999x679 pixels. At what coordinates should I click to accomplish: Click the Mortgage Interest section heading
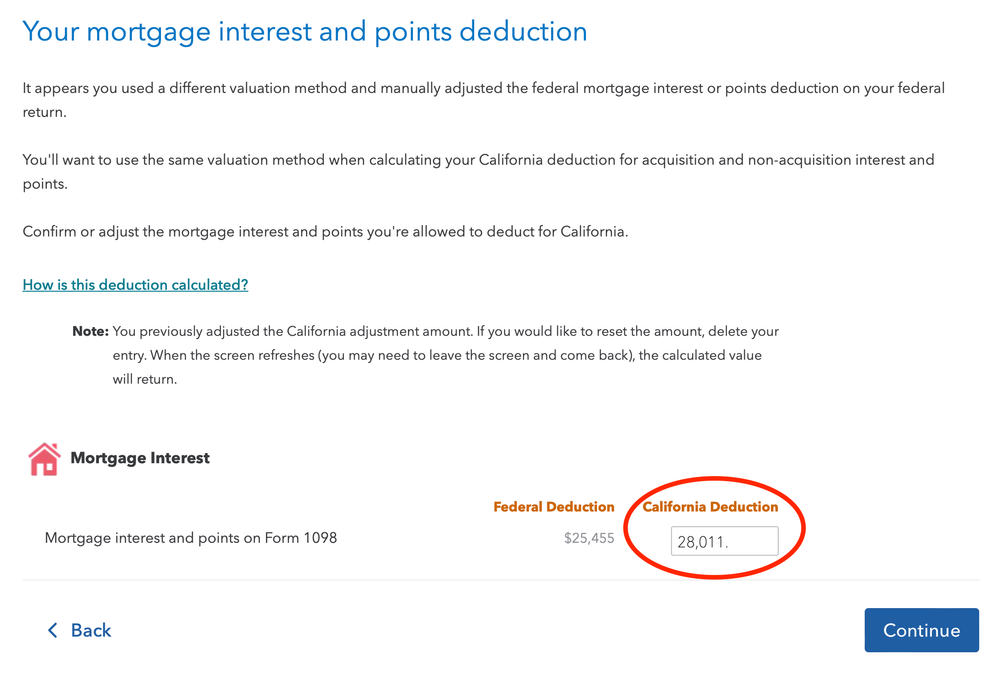pyautogui.click(x=140, y=458)
